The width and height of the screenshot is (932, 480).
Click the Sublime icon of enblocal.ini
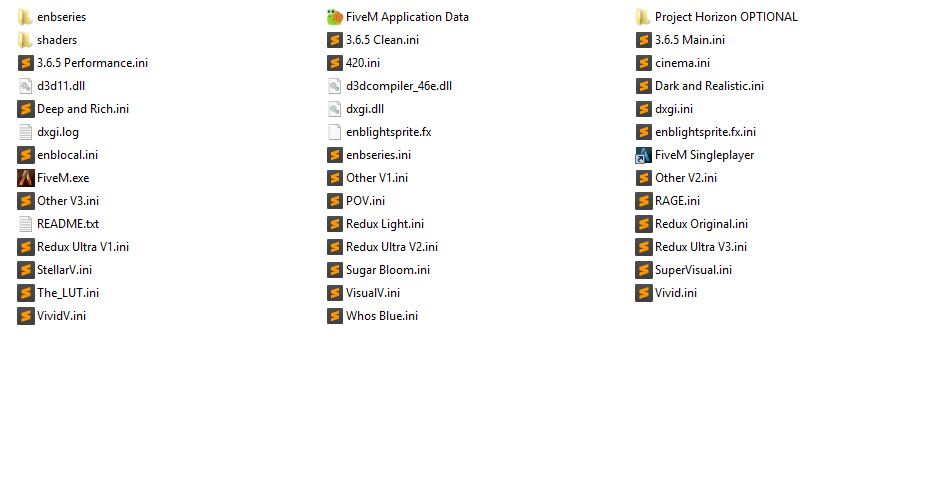[26, 155]
